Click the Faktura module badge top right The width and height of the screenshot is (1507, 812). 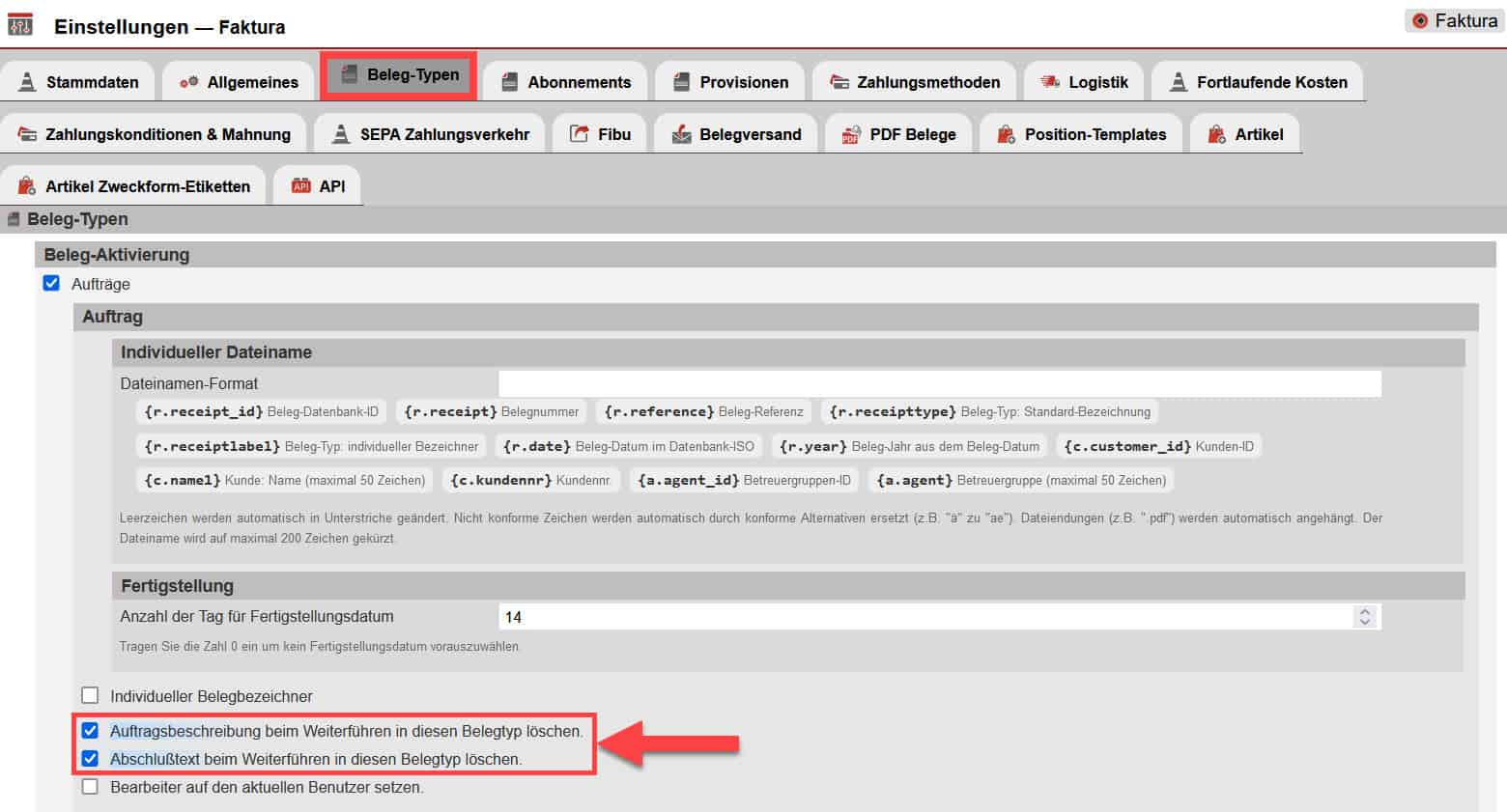point(1454,20)
